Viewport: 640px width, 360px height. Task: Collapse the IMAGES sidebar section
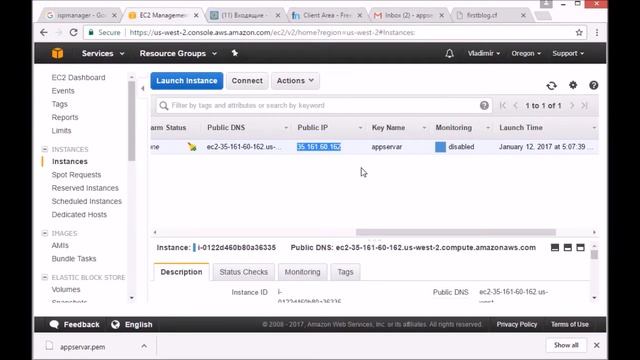click(44, 233)
